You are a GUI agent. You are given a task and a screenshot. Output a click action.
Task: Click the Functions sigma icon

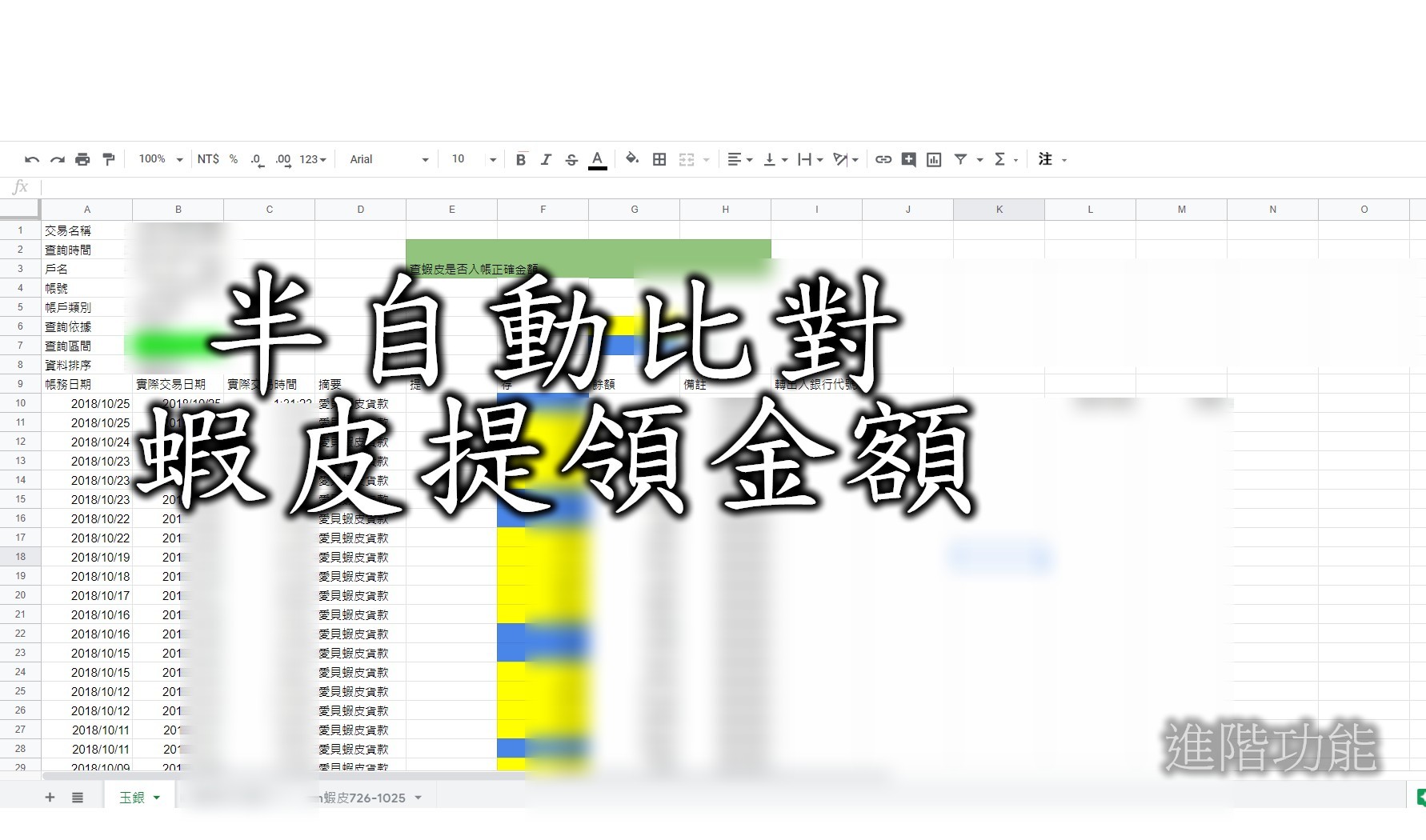[x=999, y=159]
